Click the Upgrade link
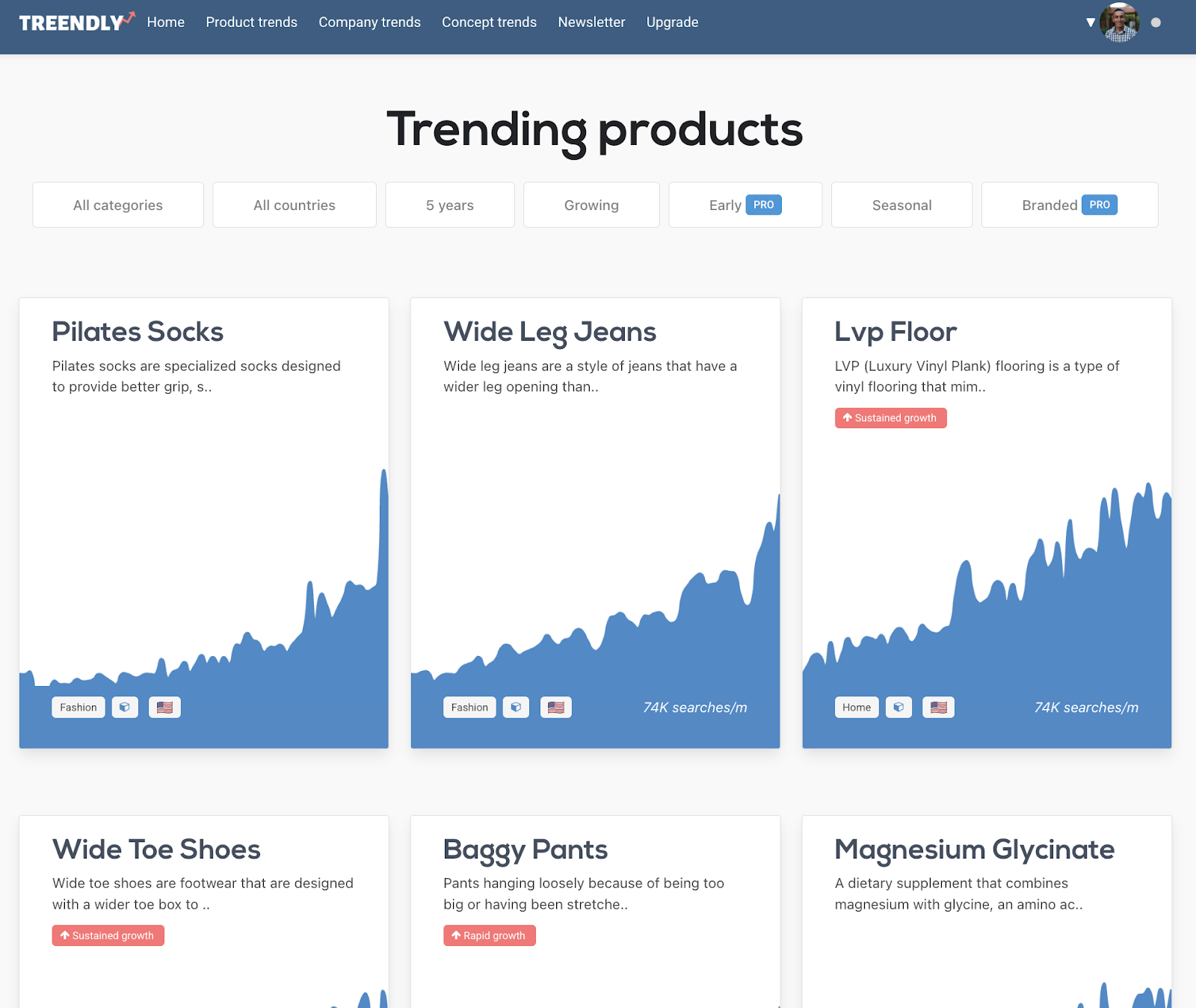Image resolution: width=1196 pixels, height=1008 pixels. point(672,22)
